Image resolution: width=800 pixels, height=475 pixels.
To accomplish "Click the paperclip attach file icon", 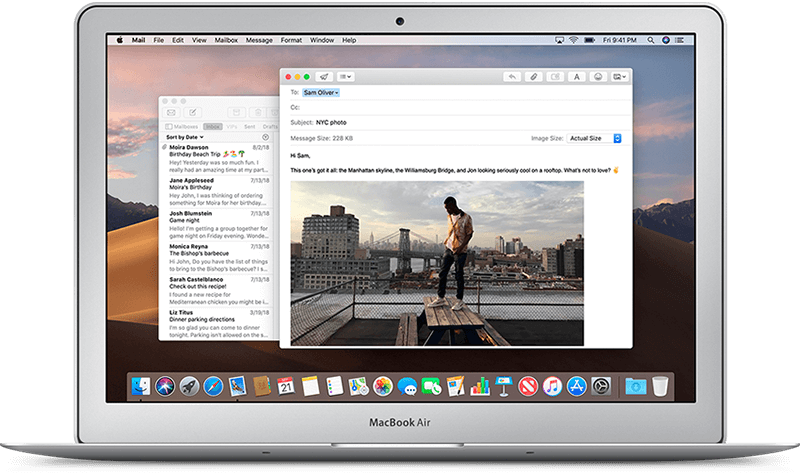I will (535, 76).
